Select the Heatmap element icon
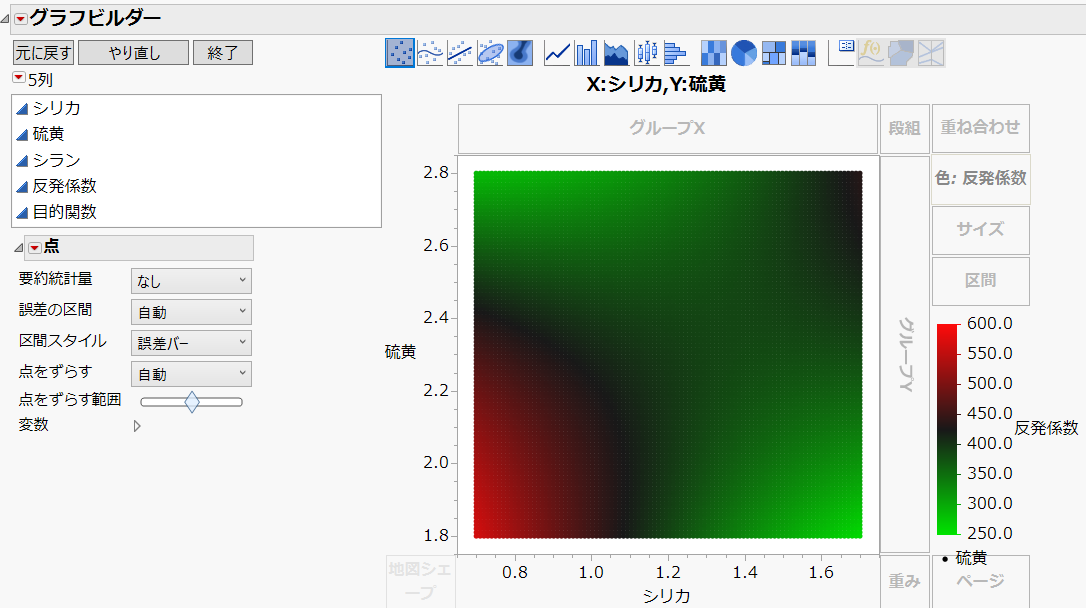Viewport: 1086px width, 608px height. 713,53
